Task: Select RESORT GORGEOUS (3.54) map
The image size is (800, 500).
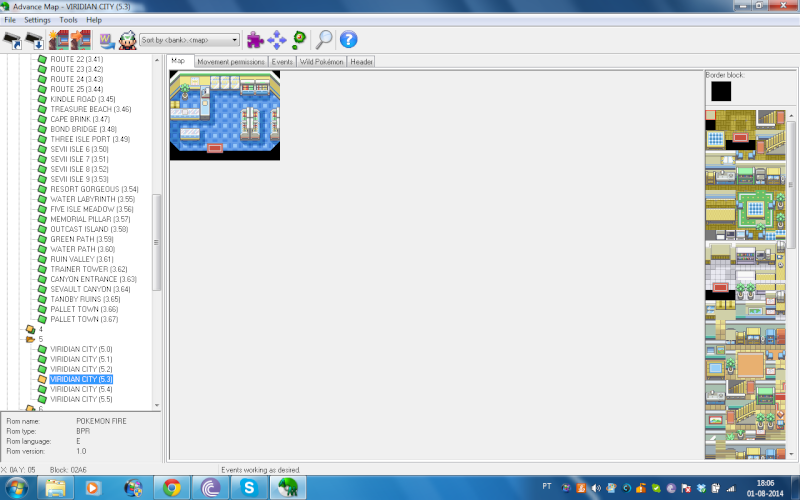Action: 94,189
